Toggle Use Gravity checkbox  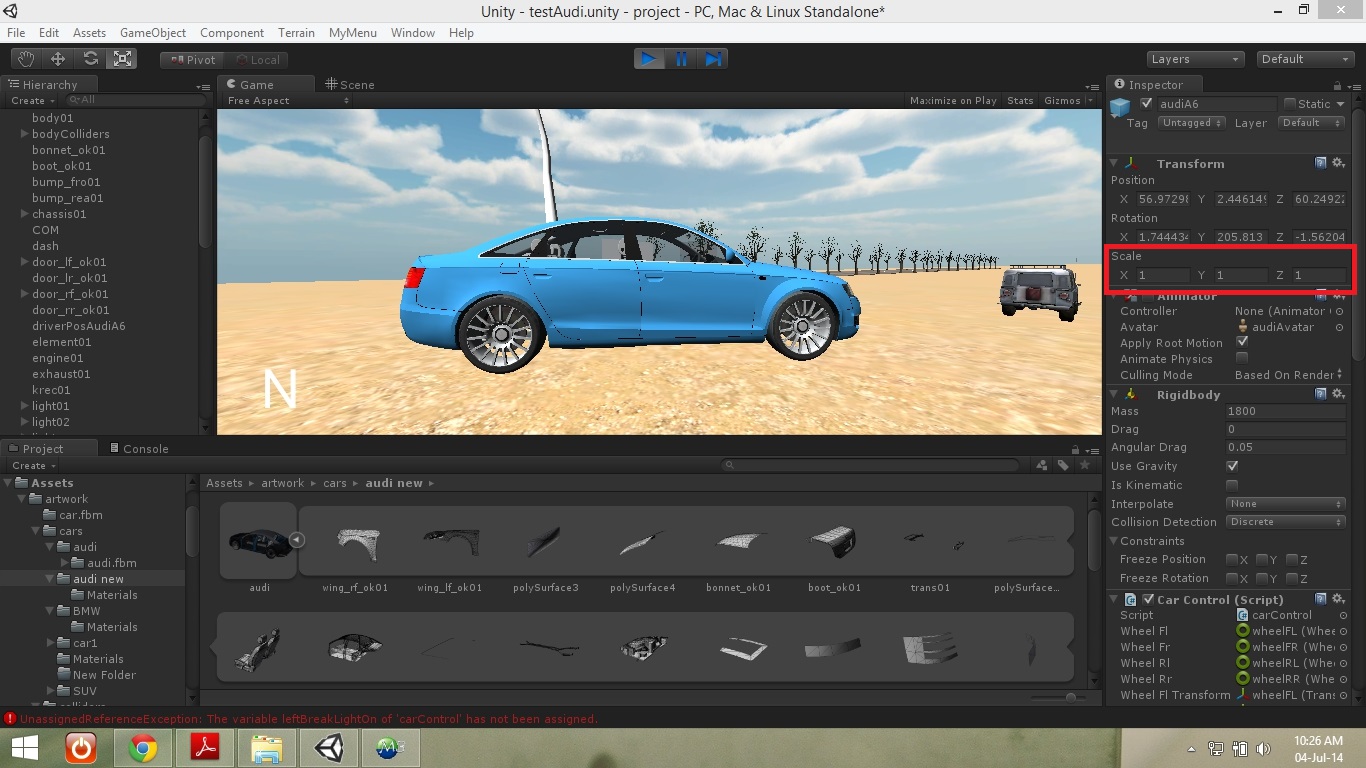(1232, 466)
